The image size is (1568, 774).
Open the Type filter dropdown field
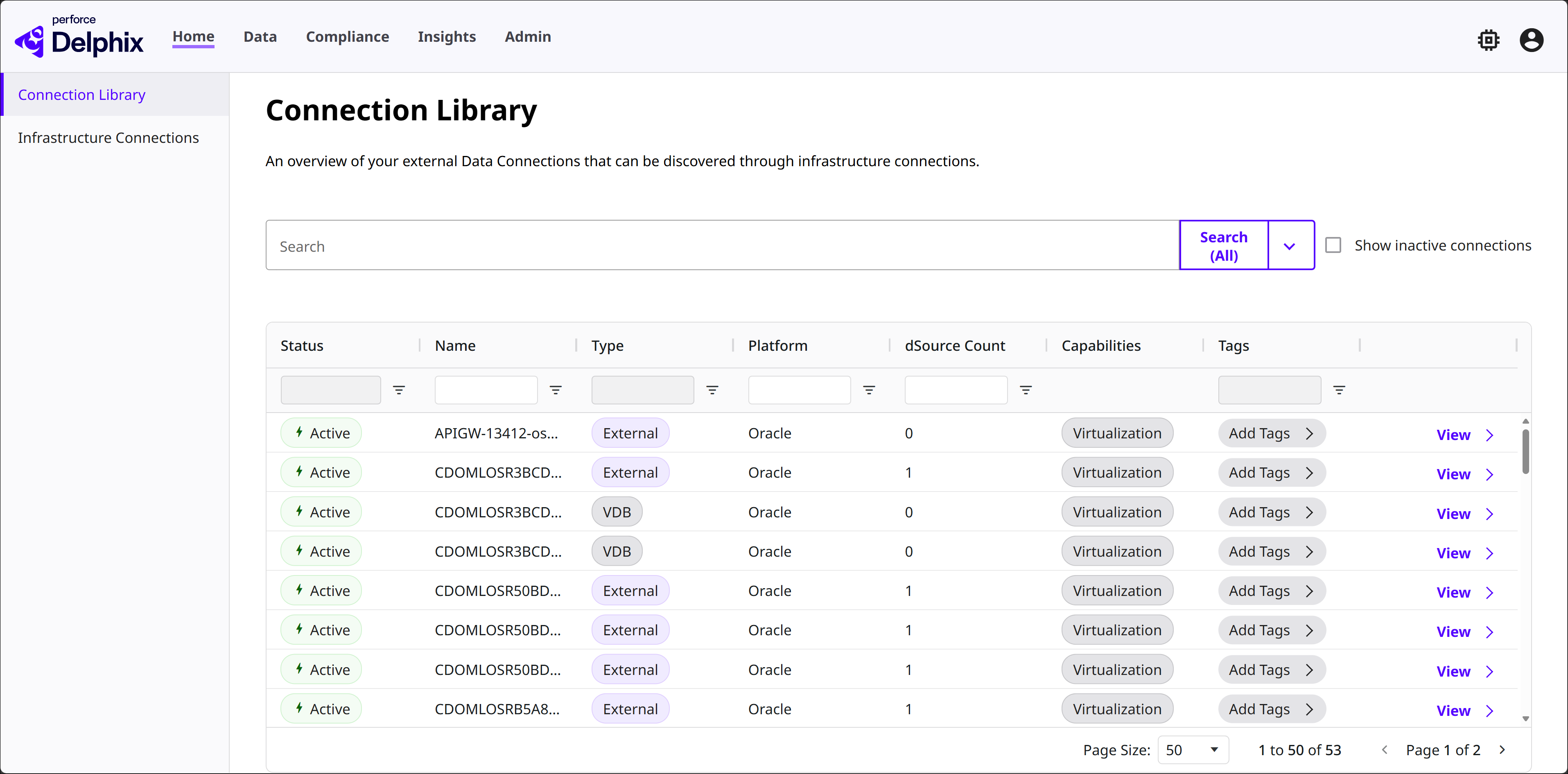(x=642, y=390)
